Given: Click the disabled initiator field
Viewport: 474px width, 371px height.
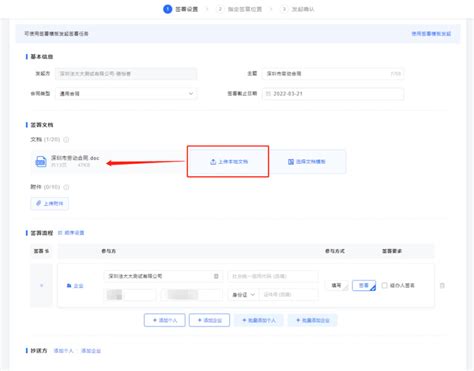Looking at the screenshot, I should [x=126, y=74].
